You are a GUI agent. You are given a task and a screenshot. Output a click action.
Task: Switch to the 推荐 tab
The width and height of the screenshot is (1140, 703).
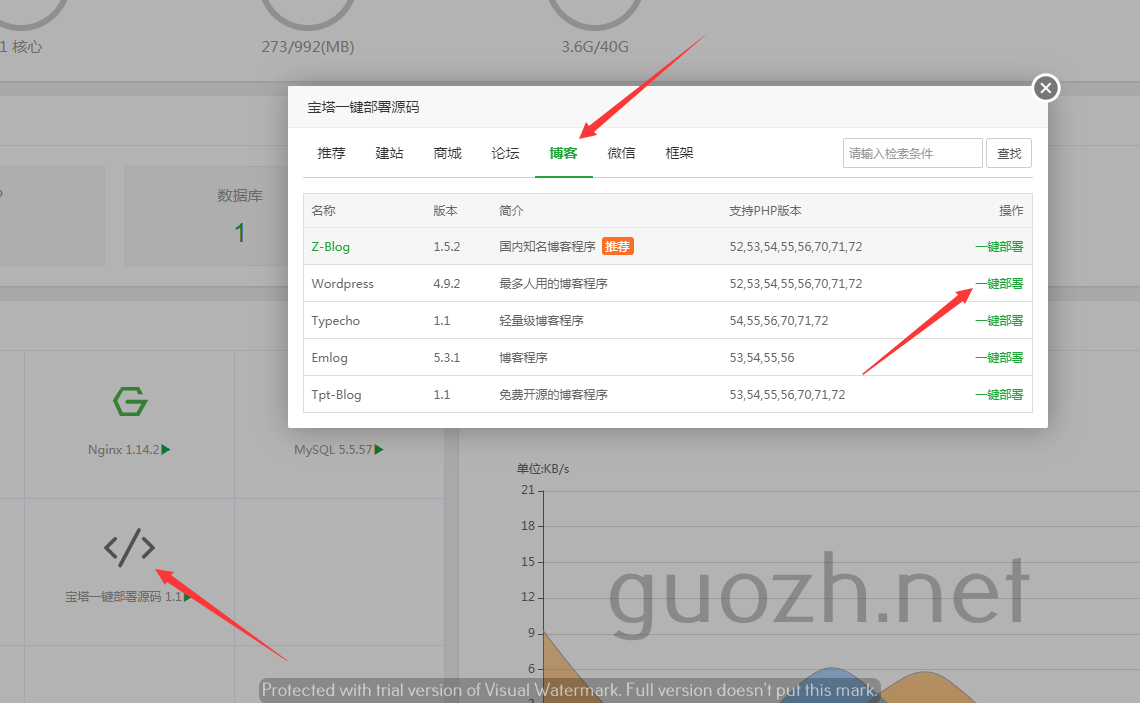(332, 153)
